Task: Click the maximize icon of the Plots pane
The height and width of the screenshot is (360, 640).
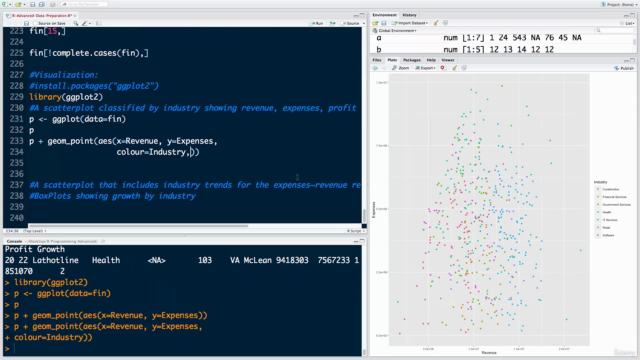Action: pyautogui.click(x=632, y=60)
